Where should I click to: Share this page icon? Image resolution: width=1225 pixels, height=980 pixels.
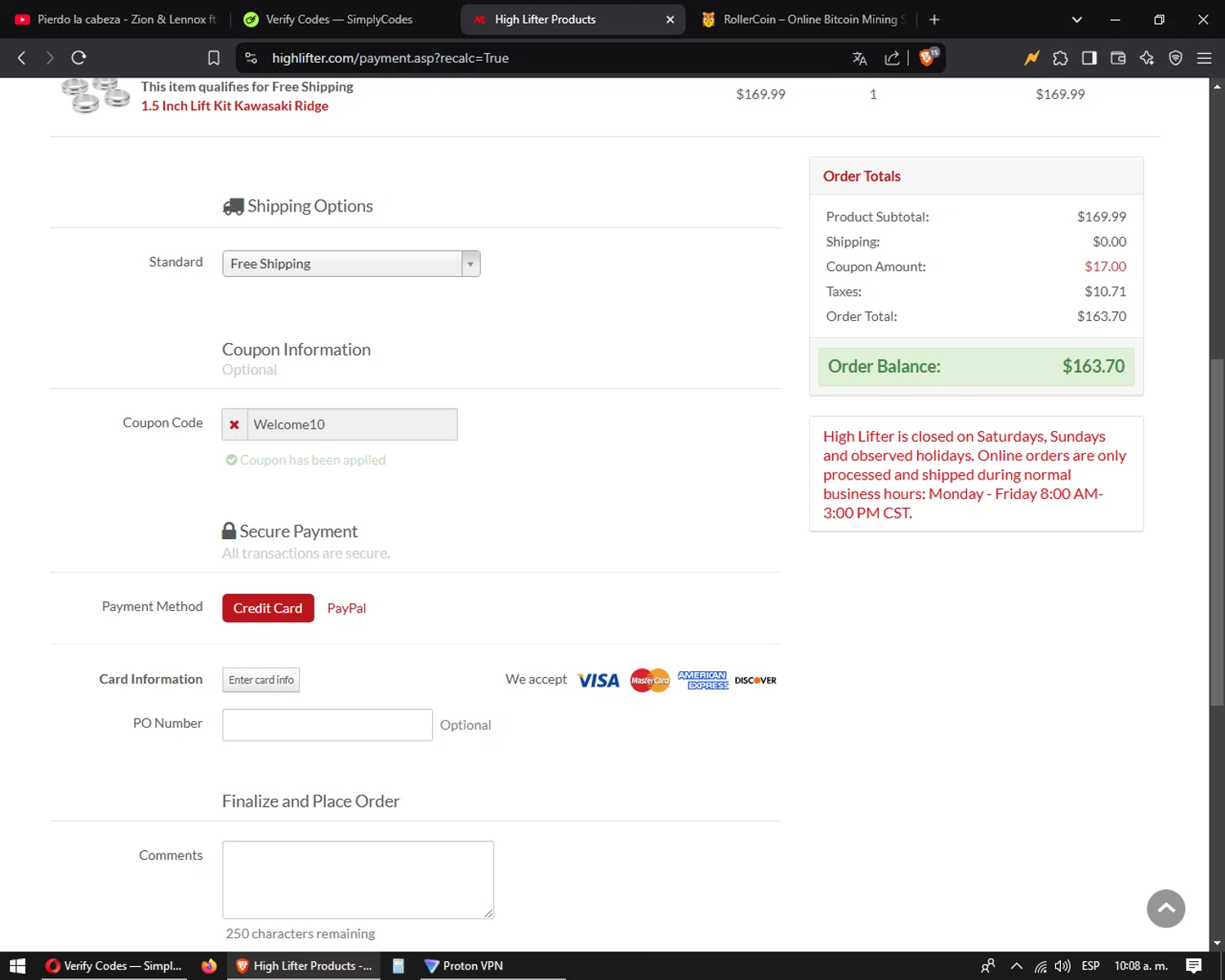[x=892, y=58]
